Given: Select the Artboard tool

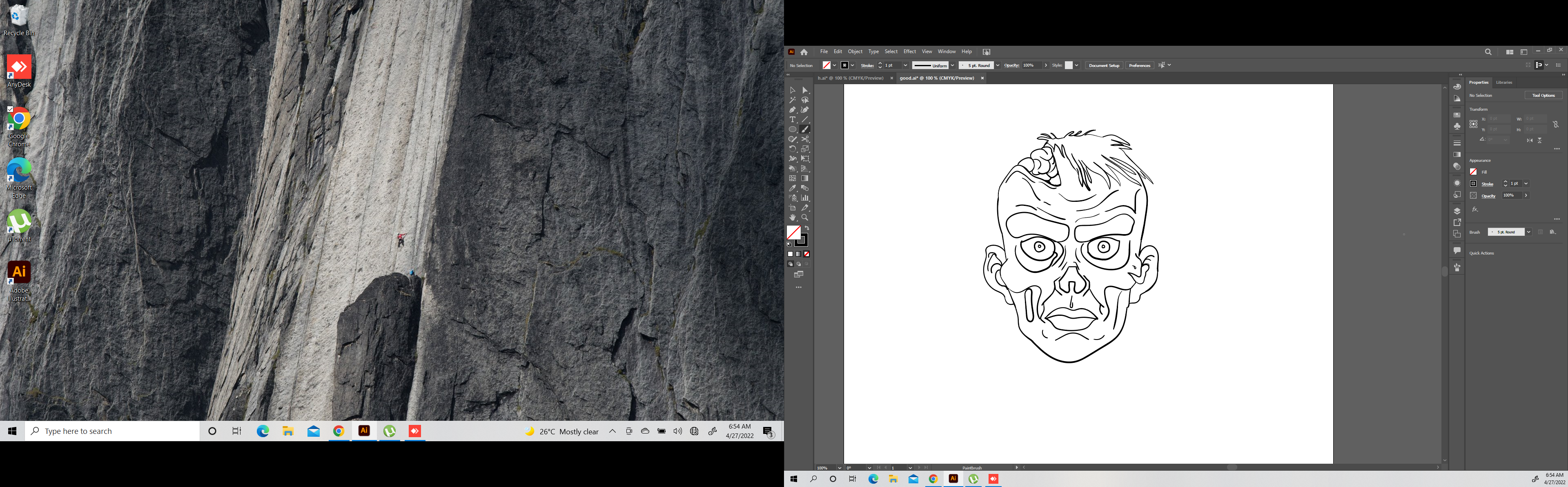Looking at the screenshot, I should point(793,208).
